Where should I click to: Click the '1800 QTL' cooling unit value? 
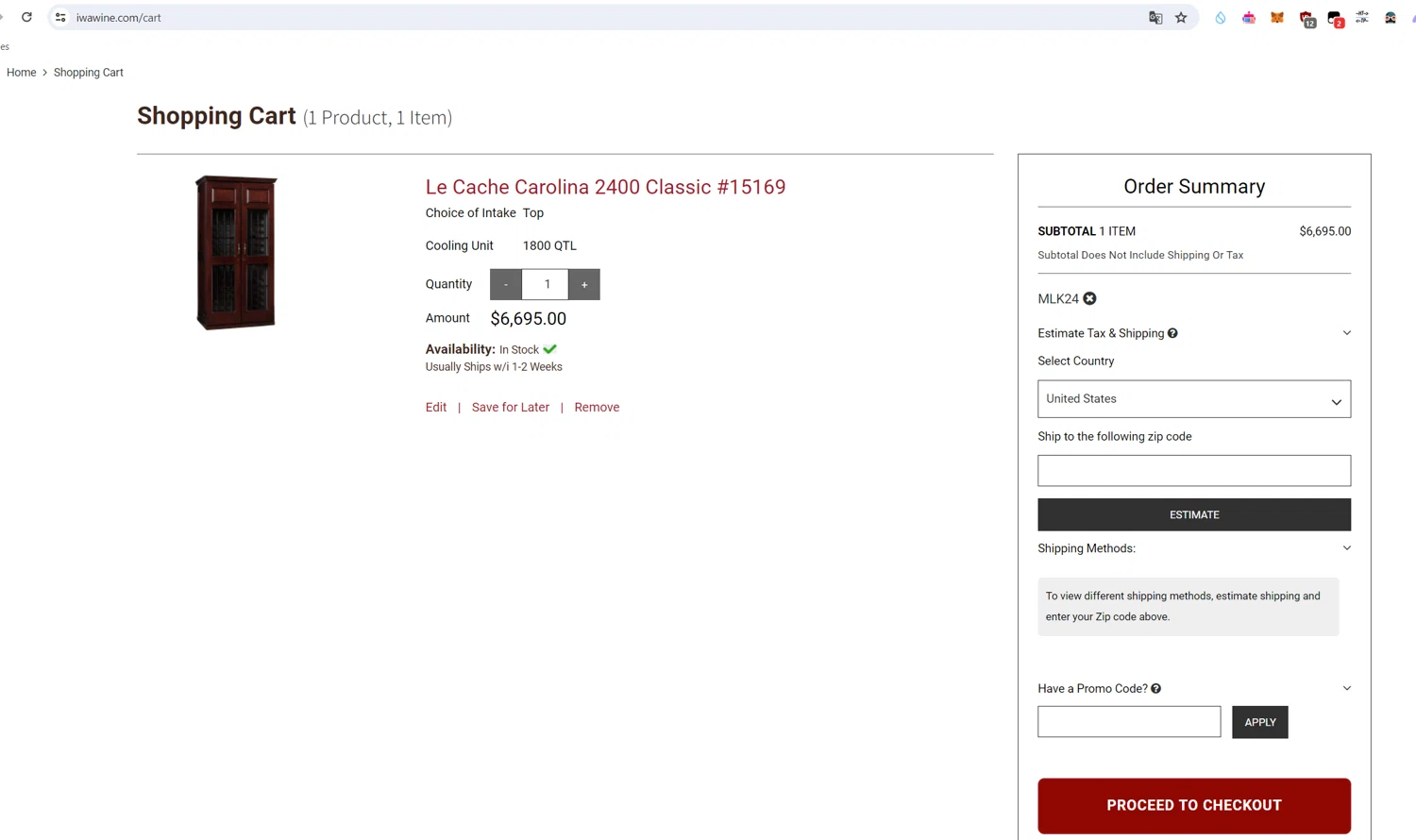click(549, 245)
